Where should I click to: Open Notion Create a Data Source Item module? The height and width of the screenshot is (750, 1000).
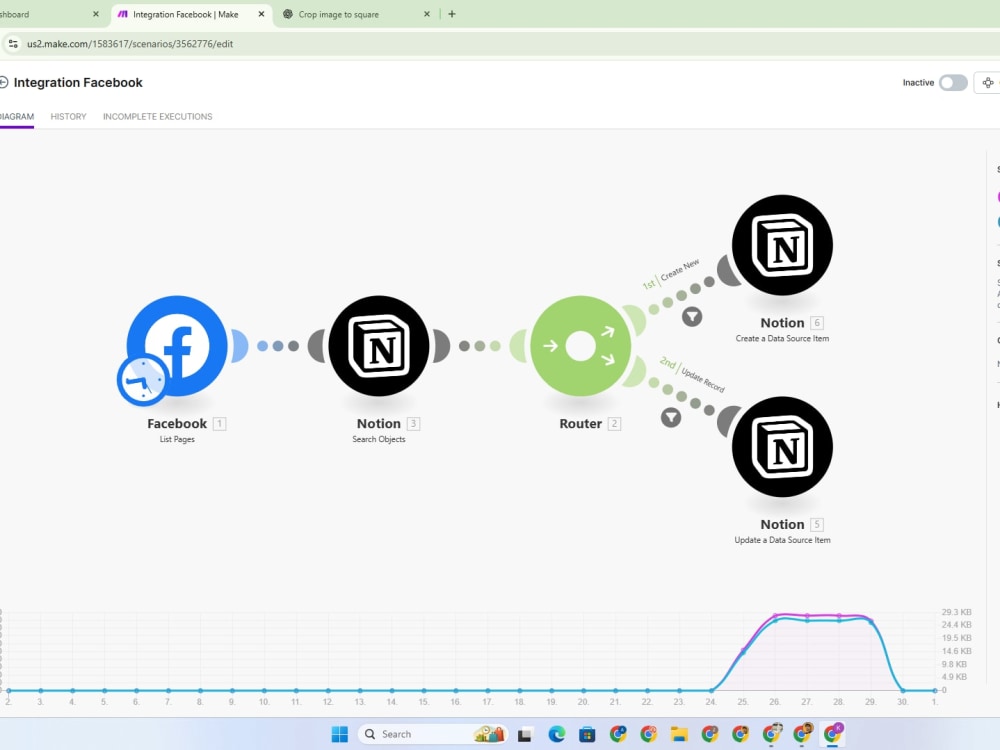pos(782,245)
